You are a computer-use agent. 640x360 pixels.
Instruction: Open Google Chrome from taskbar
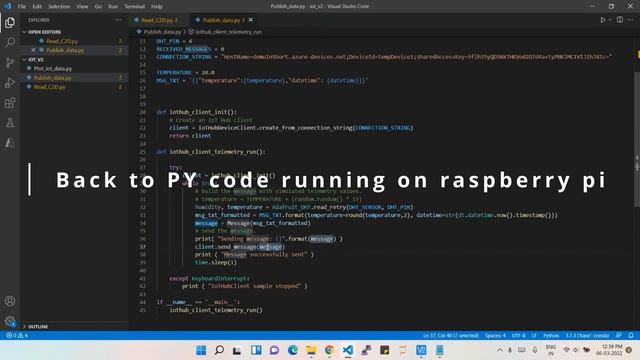(329, 350)
